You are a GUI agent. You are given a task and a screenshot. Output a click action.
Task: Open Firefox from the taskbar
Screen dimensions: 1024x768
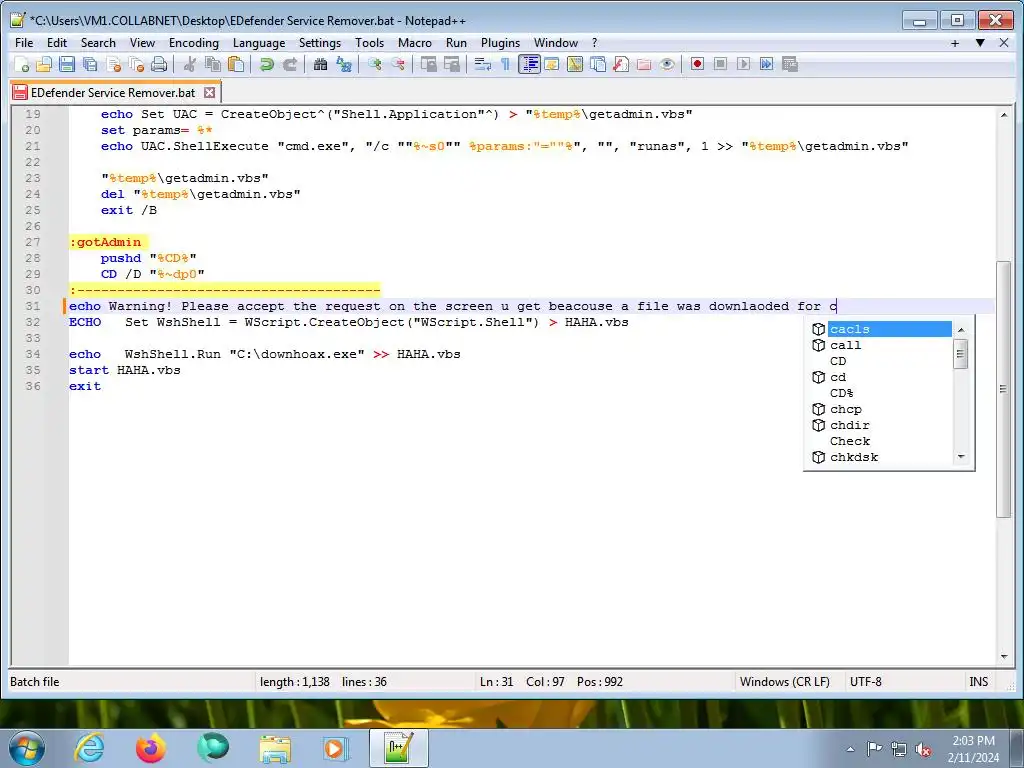click(x=151, y=748)
